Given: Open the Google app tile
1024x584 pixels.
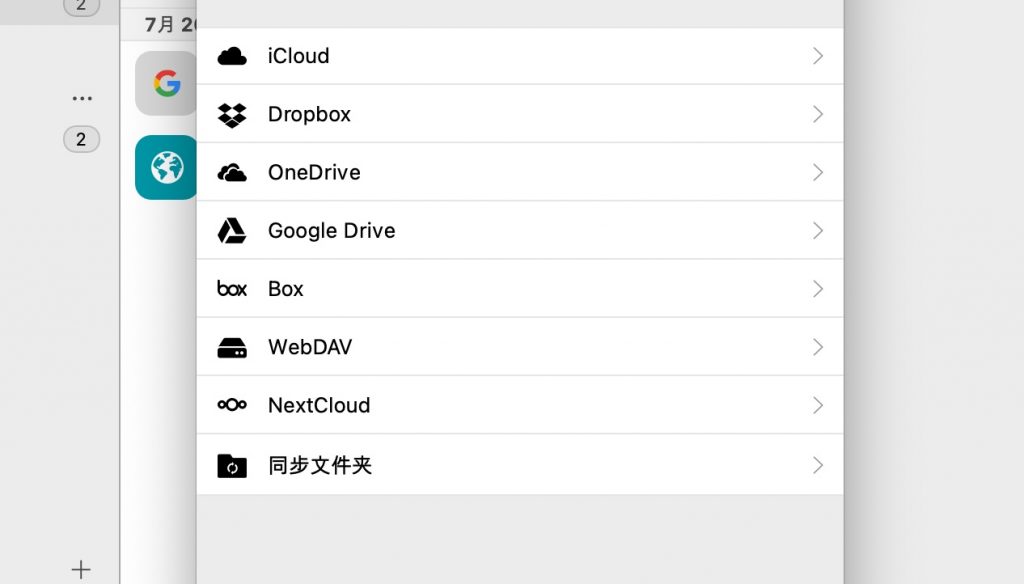Looking at the screenshot, I should pos(166,84).
